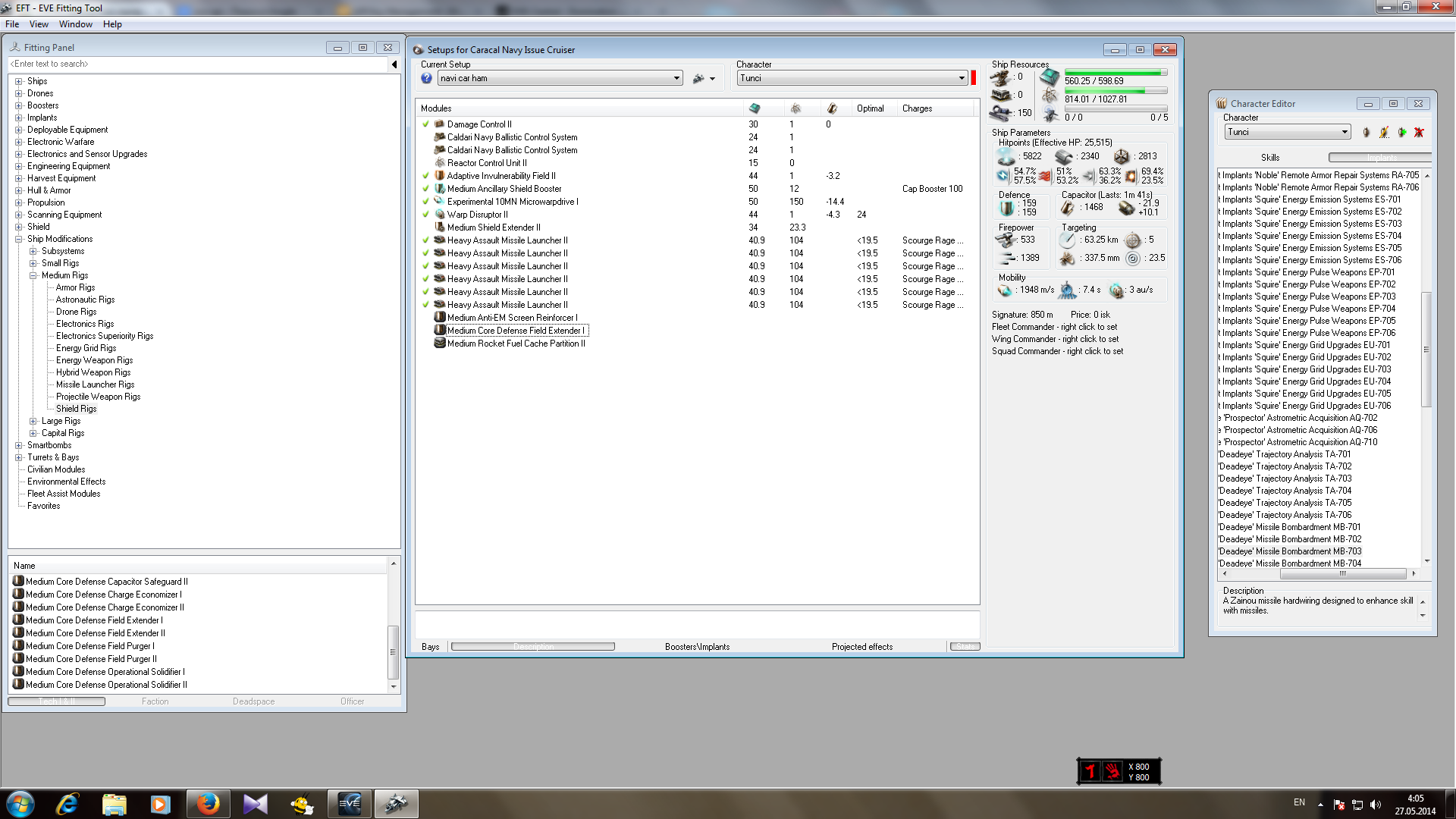This screenshot has height=819, width=1456.
Task: Click the Defence shield icon
Action: click(1006, 208)
